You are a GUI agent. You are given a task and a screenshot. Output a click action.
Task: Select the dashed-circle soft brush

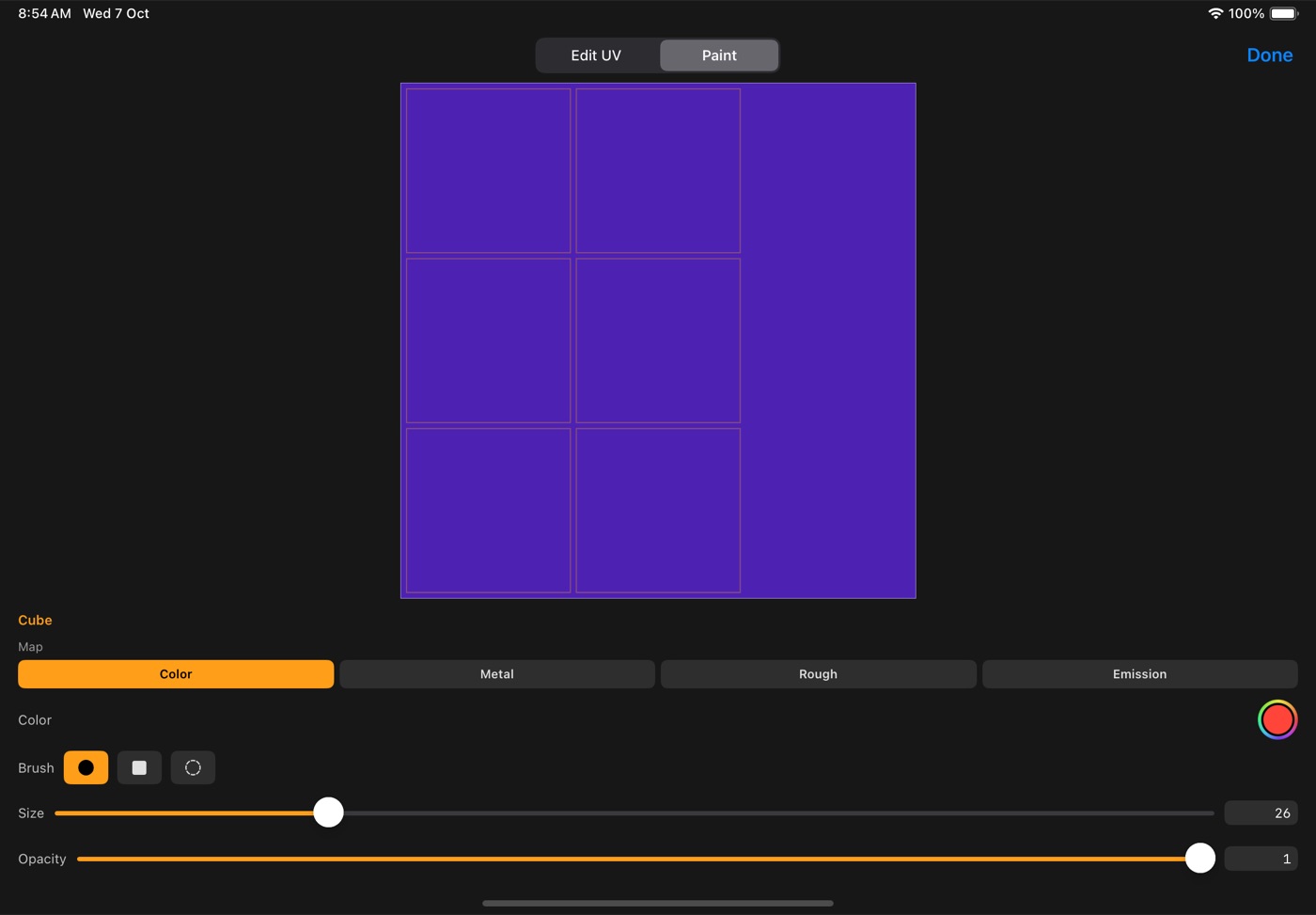193,767
